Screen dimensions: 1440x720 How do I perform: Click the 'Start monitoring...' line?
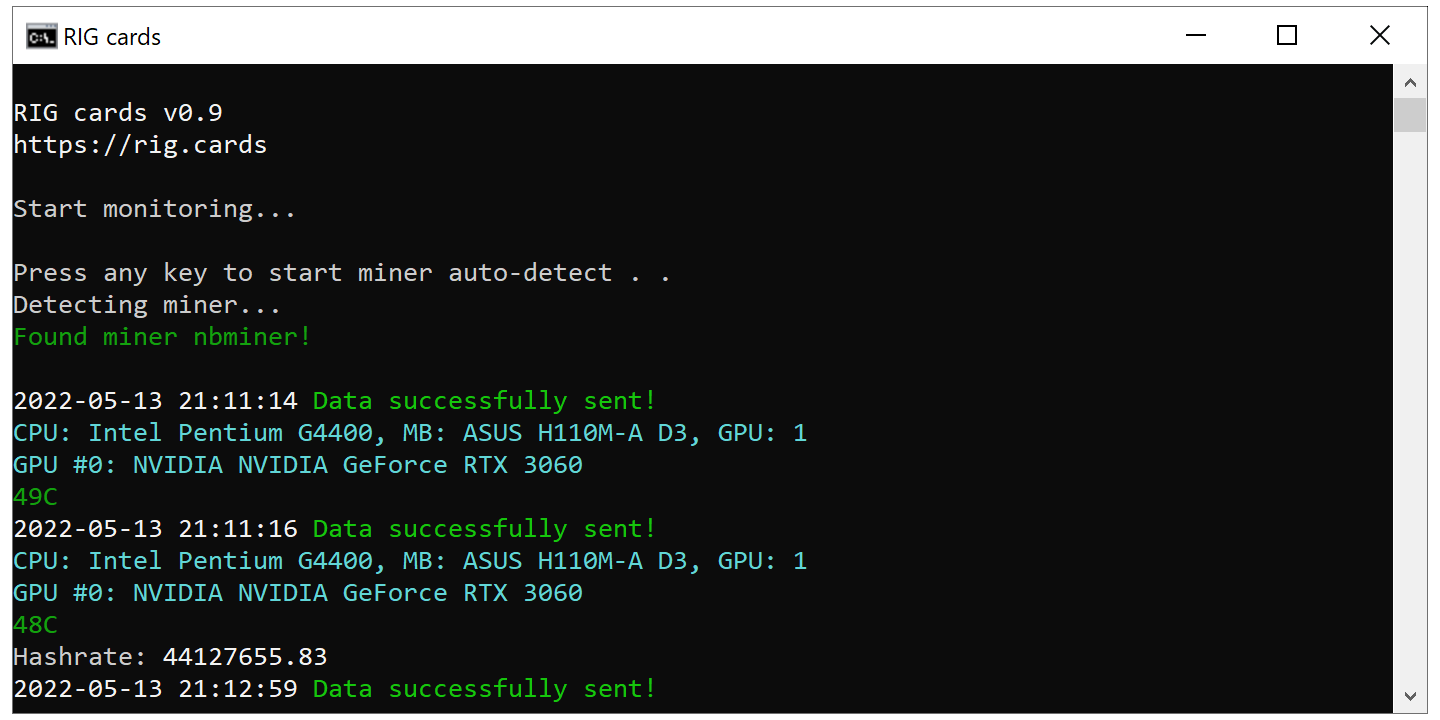click(x=154, y=208)
